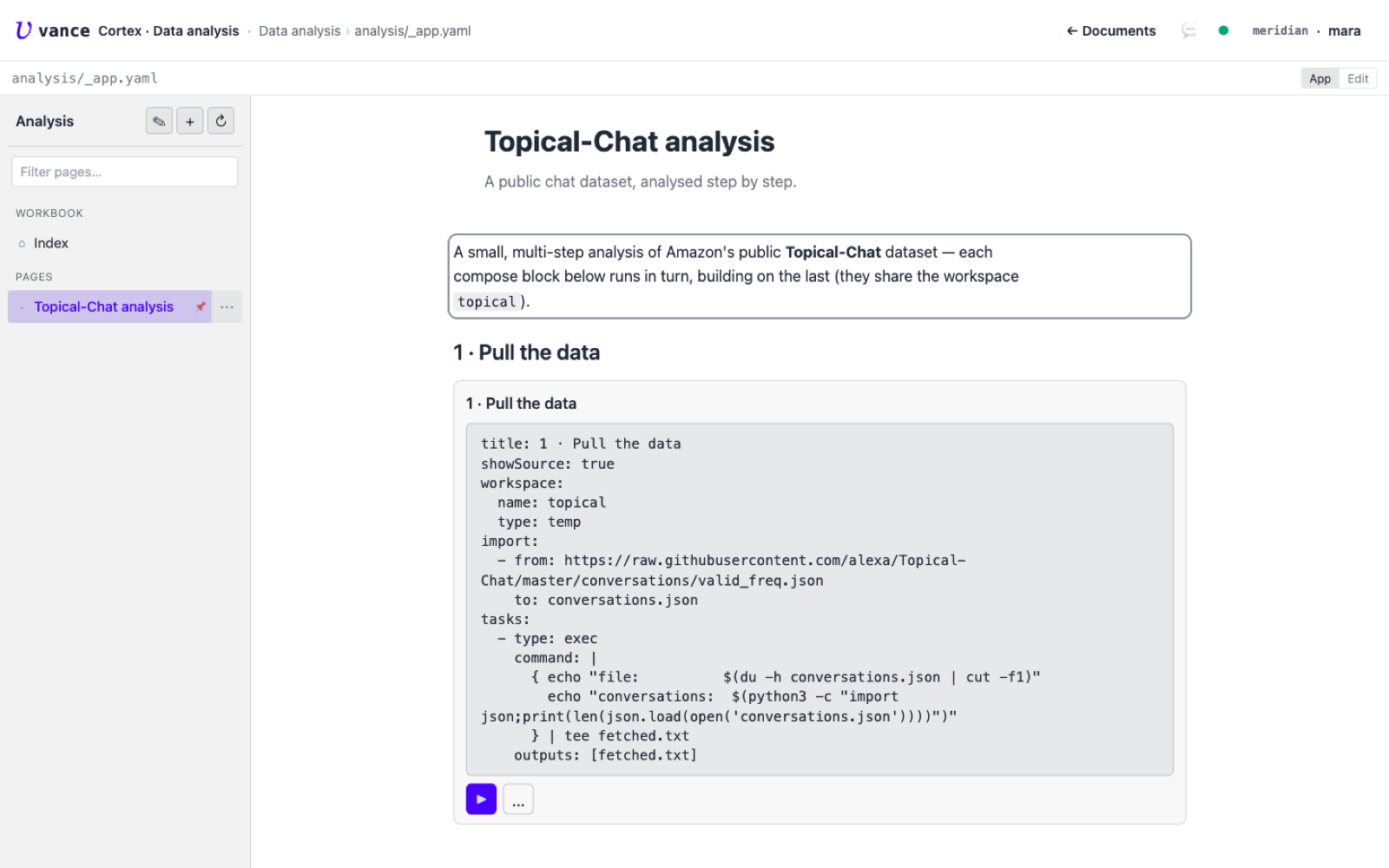Image resolution: width=1389 pixels, height=868 pixels.
Task: Go back to Documents
Action: (x=1111, y=31)
